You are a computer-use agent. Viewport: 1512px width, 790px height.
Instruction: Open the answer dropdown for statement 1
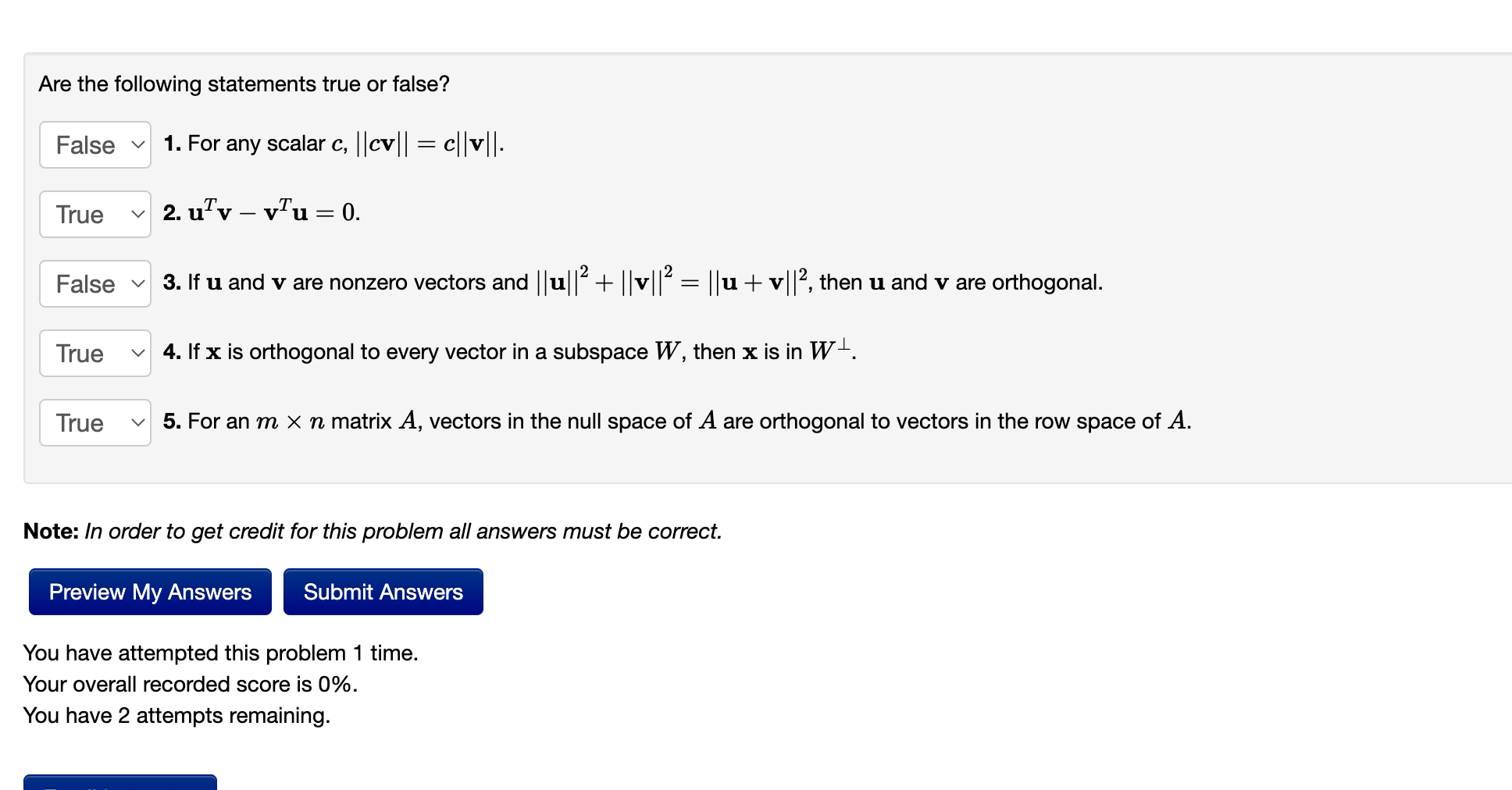[x=95, y=144]
